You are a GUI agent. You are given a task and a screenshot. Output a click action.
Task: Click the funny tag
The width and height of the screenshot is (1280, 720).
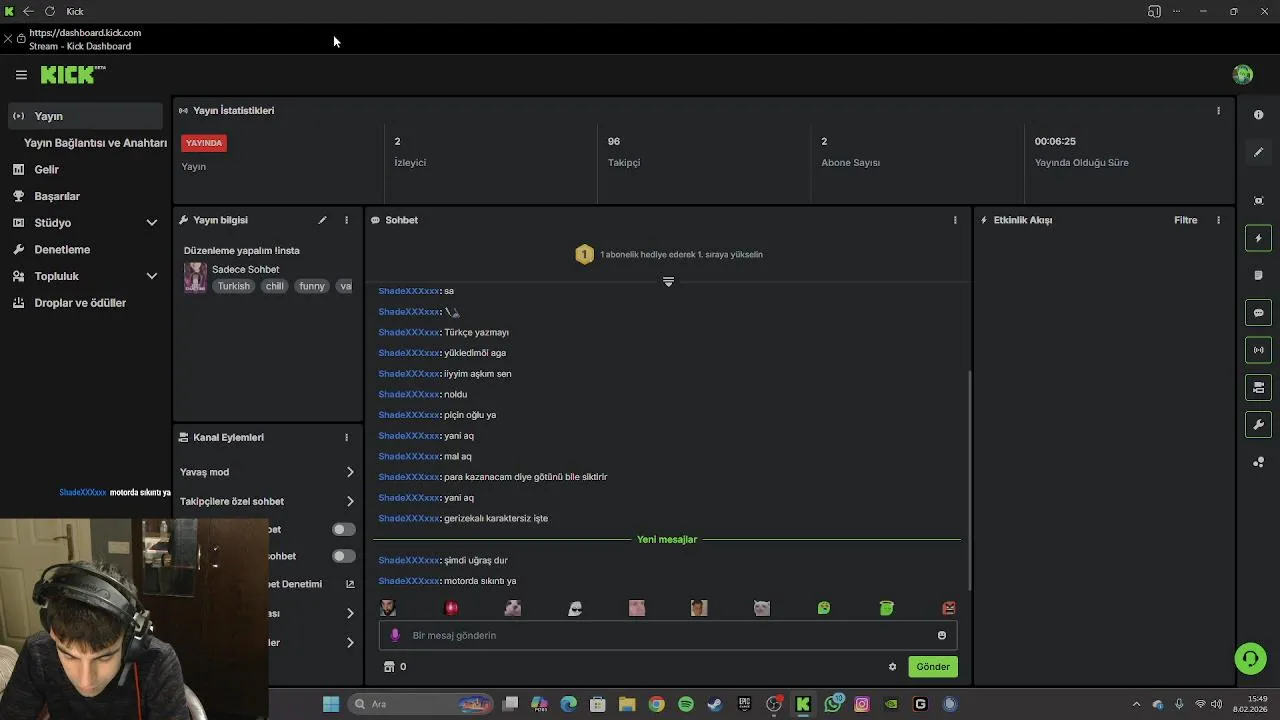click(x=312, y=286)
